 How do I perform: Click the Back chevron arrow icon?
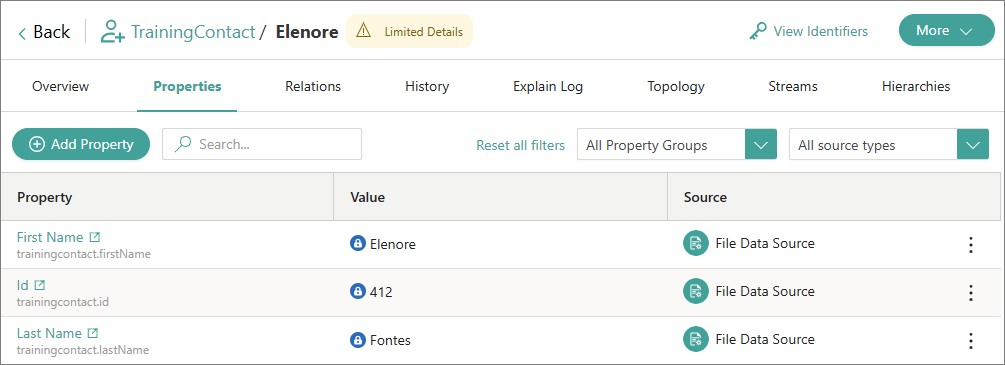coord(22,33)
